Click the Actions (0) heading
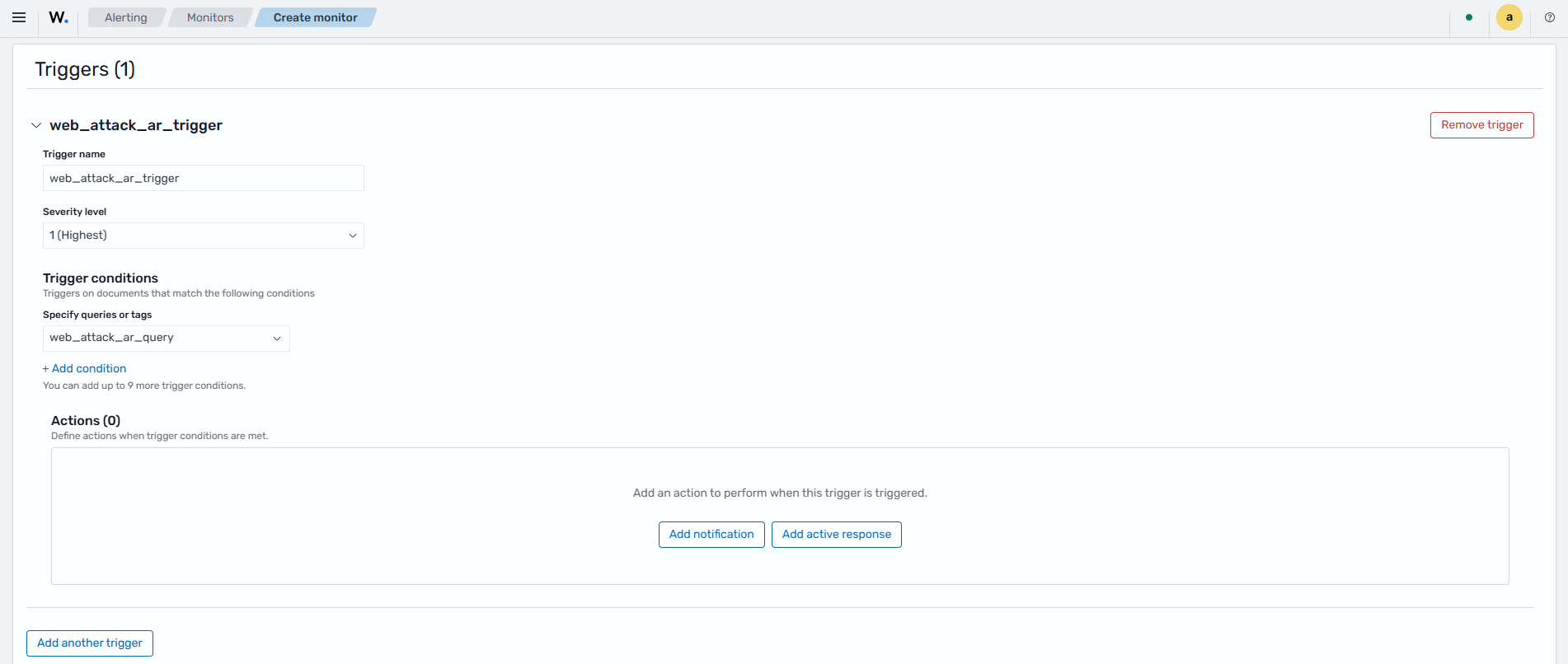 [86, 421]
